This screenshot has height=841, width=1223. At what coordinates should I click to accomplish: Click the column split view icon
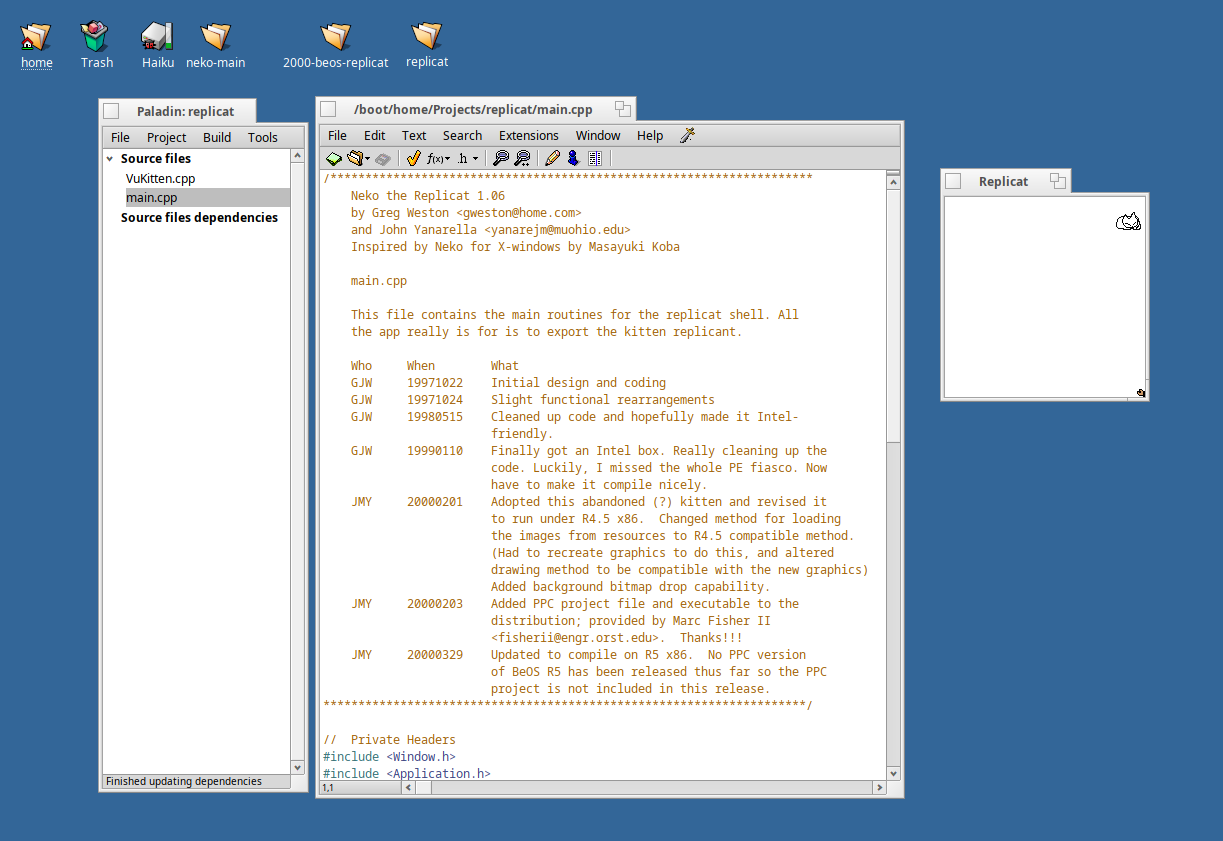(x=595, y=158)
